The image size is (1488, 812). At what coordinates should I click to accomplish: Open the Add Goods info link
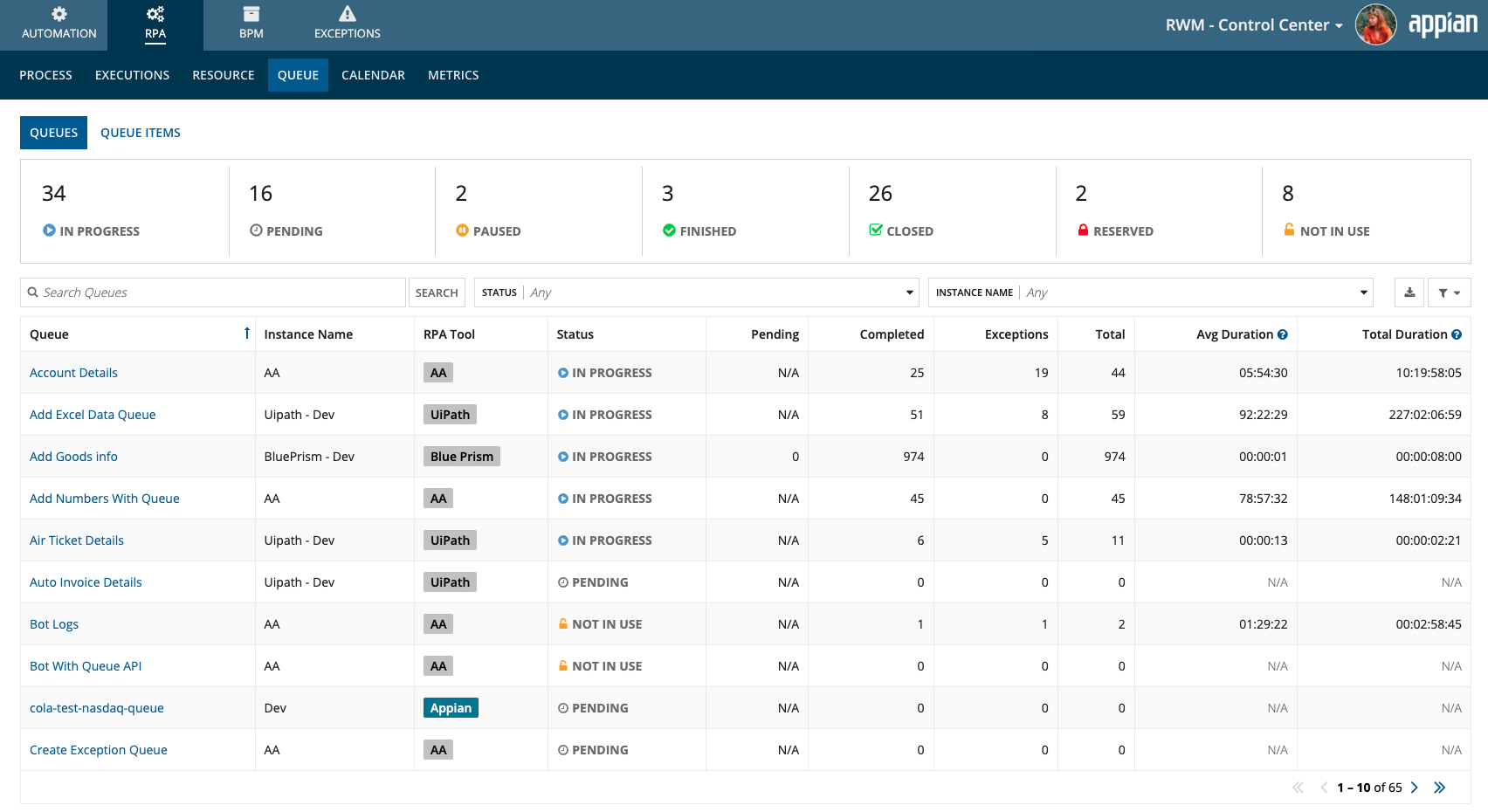point(73,457)
